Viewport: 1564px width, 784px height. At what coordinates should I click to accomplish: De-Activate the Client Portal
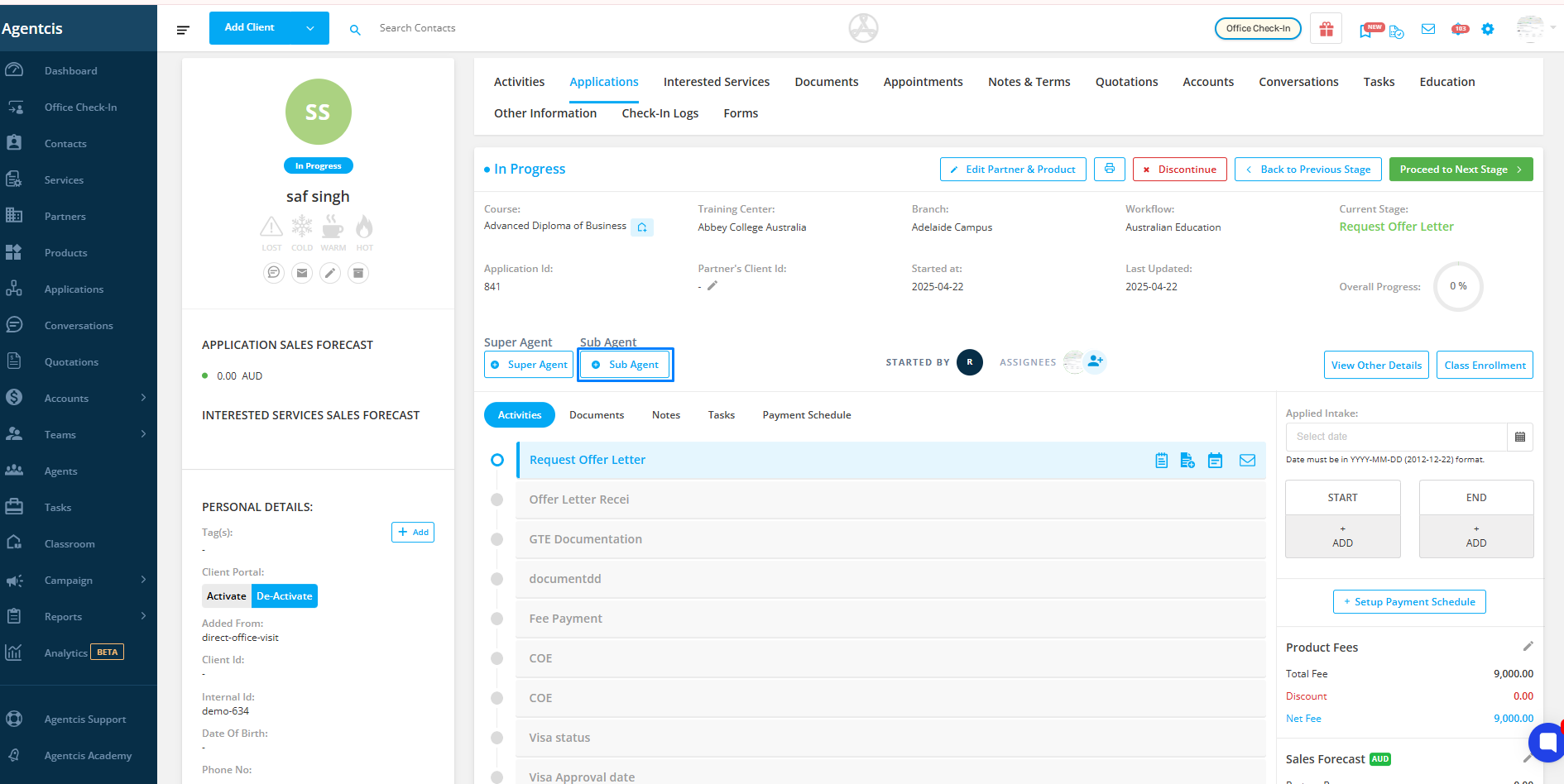[x=285, y=596]
